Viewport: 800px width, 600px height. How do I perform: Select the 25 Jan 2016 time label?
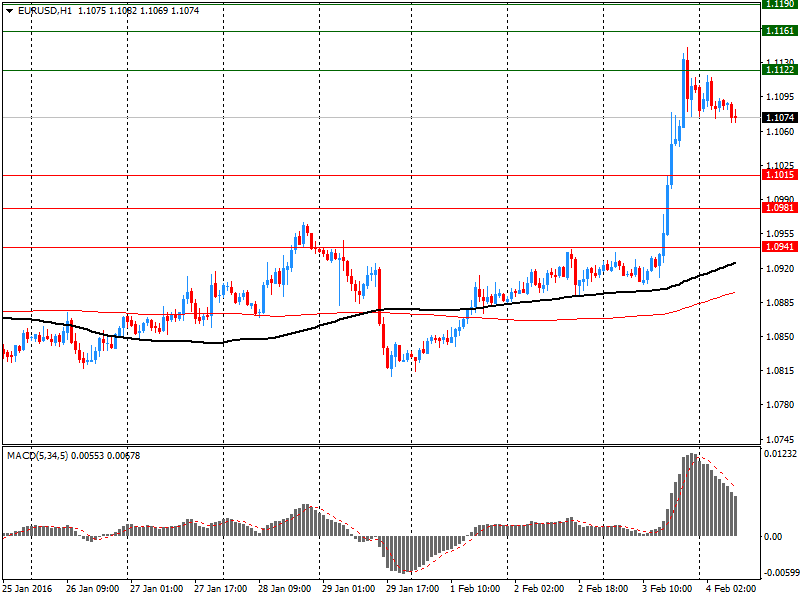point(27,589)
